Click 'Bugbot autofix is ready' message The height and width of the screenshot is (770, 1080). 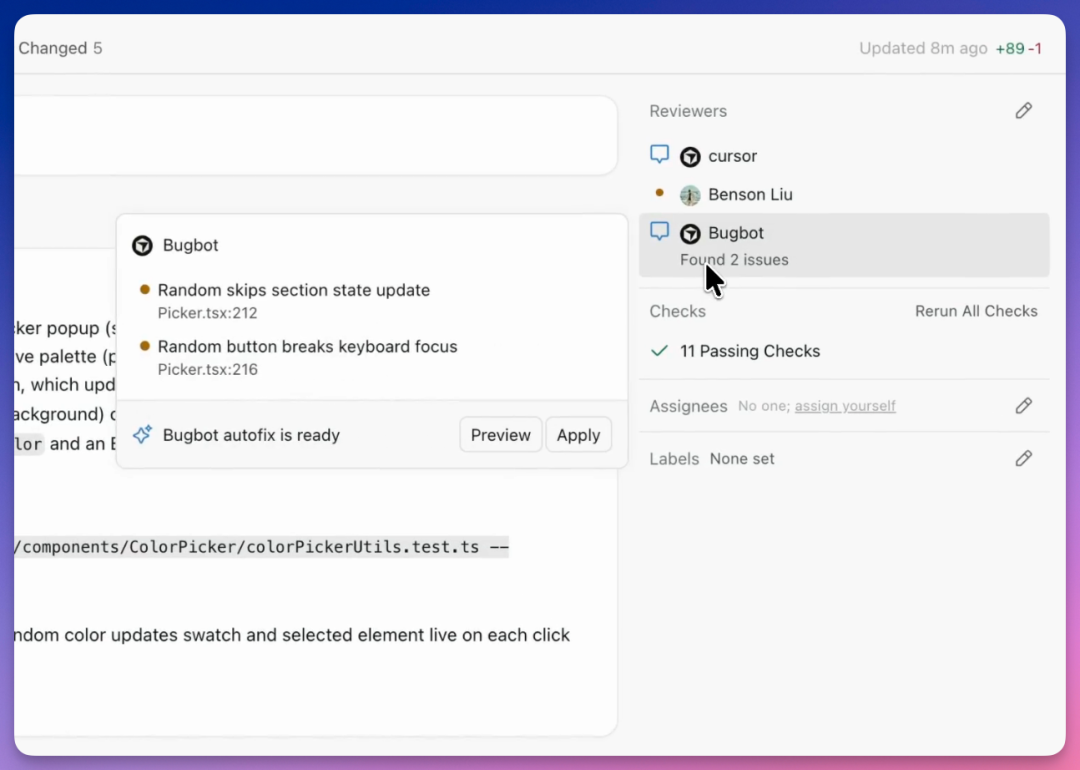[251, 435]
